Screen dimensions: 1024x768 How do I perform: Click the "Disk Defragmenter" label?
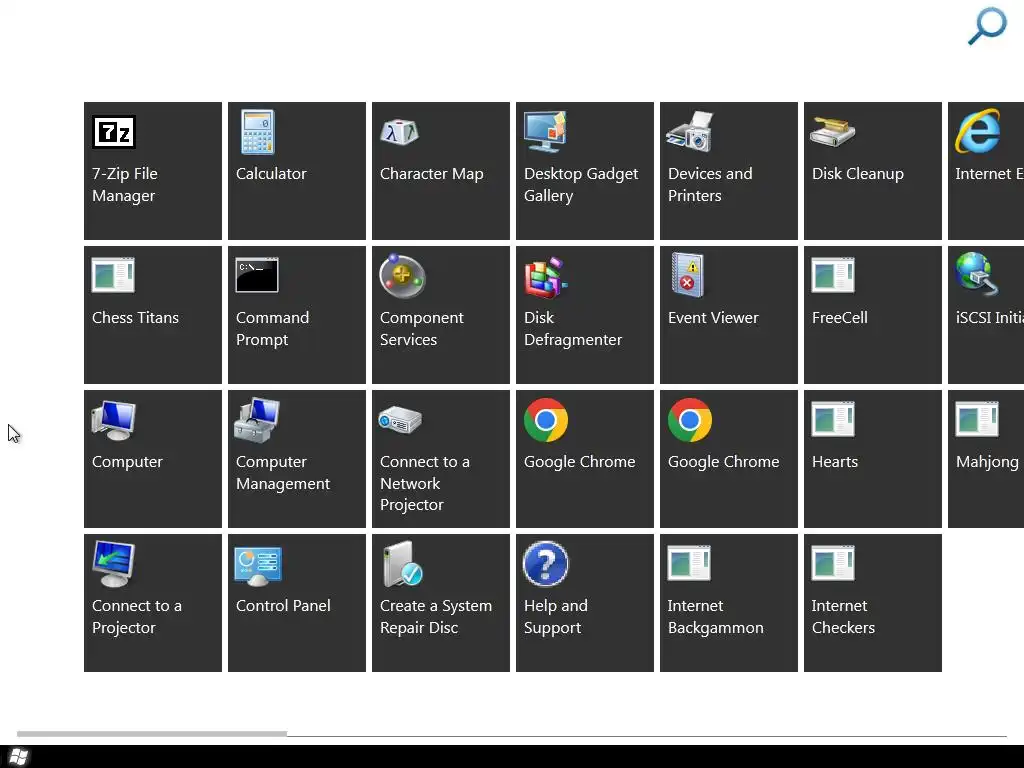click(573, 328)
